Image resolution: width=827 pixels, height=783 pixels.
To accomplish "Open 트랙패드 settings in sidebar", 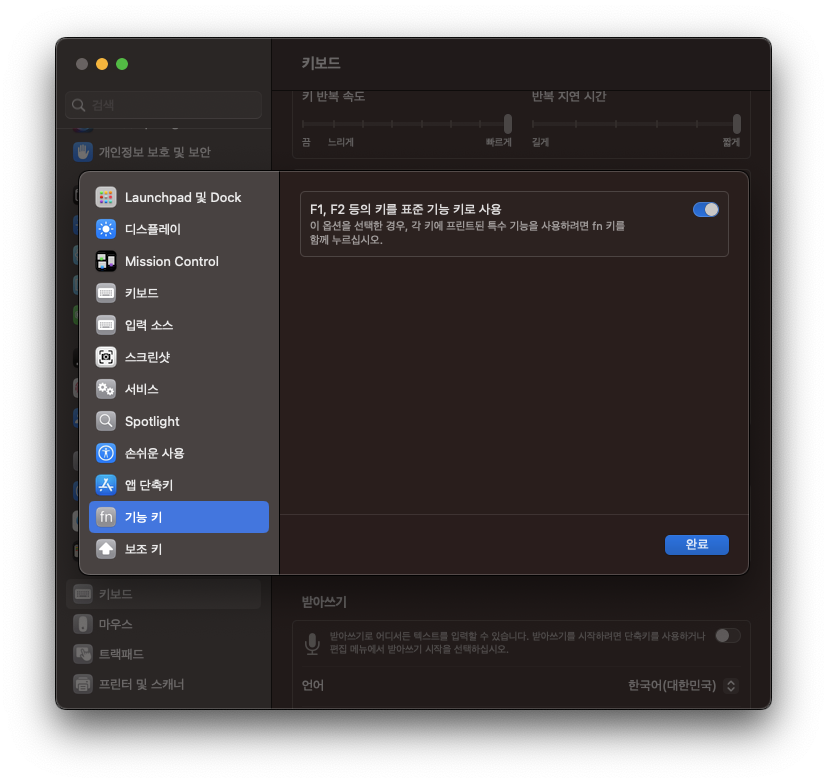I will 164,654.
